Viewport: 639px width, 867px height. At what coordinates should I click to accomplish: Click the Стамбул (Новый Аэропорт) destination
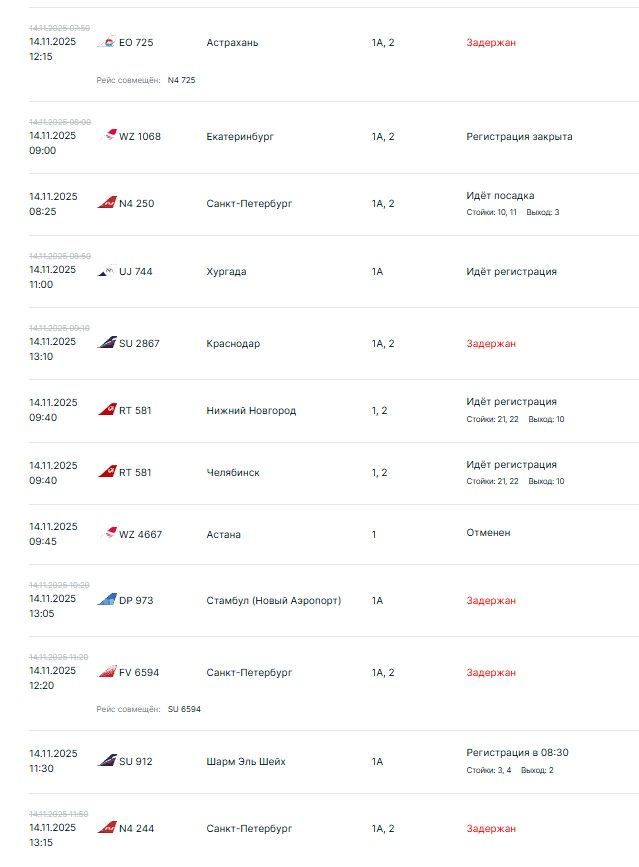(273, 601)
